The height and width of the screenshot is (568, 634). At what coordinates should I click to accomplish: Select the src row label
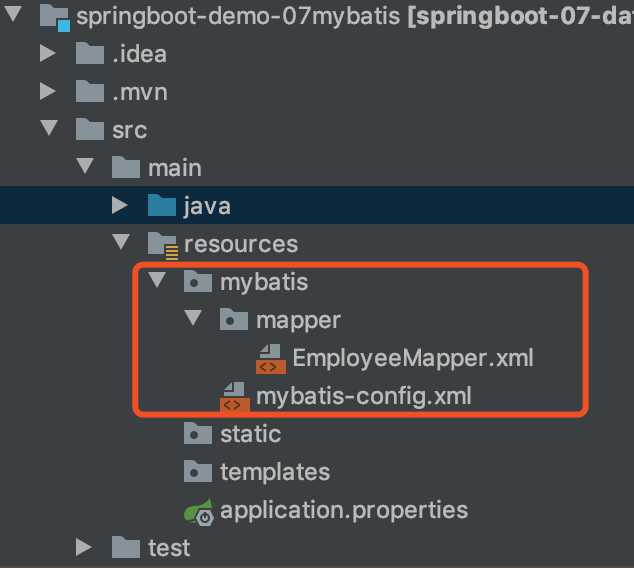pos(129,130)
